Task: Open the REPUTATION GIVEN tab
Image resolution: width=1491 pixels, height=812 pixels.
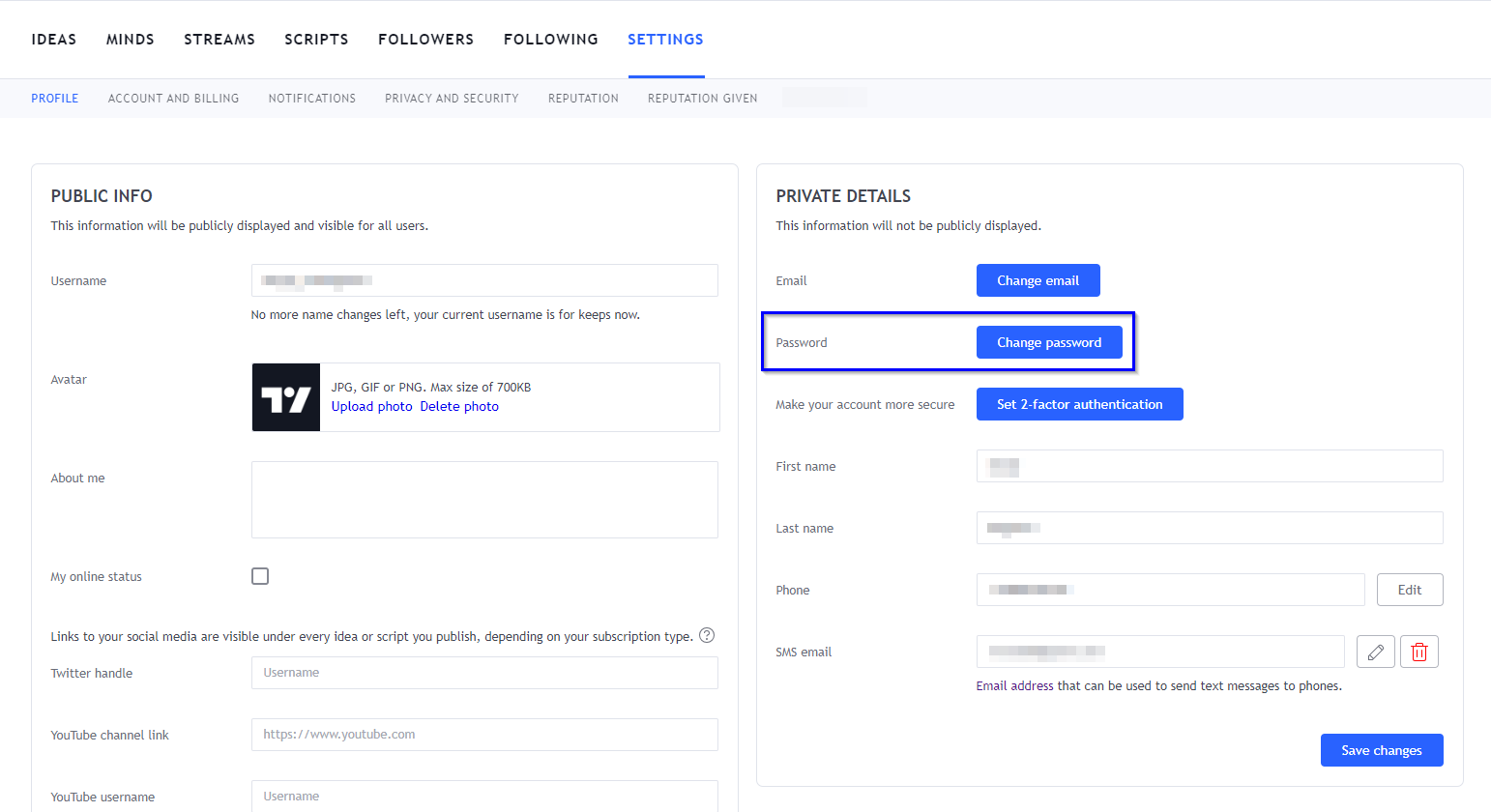Action: coord(702,98)
